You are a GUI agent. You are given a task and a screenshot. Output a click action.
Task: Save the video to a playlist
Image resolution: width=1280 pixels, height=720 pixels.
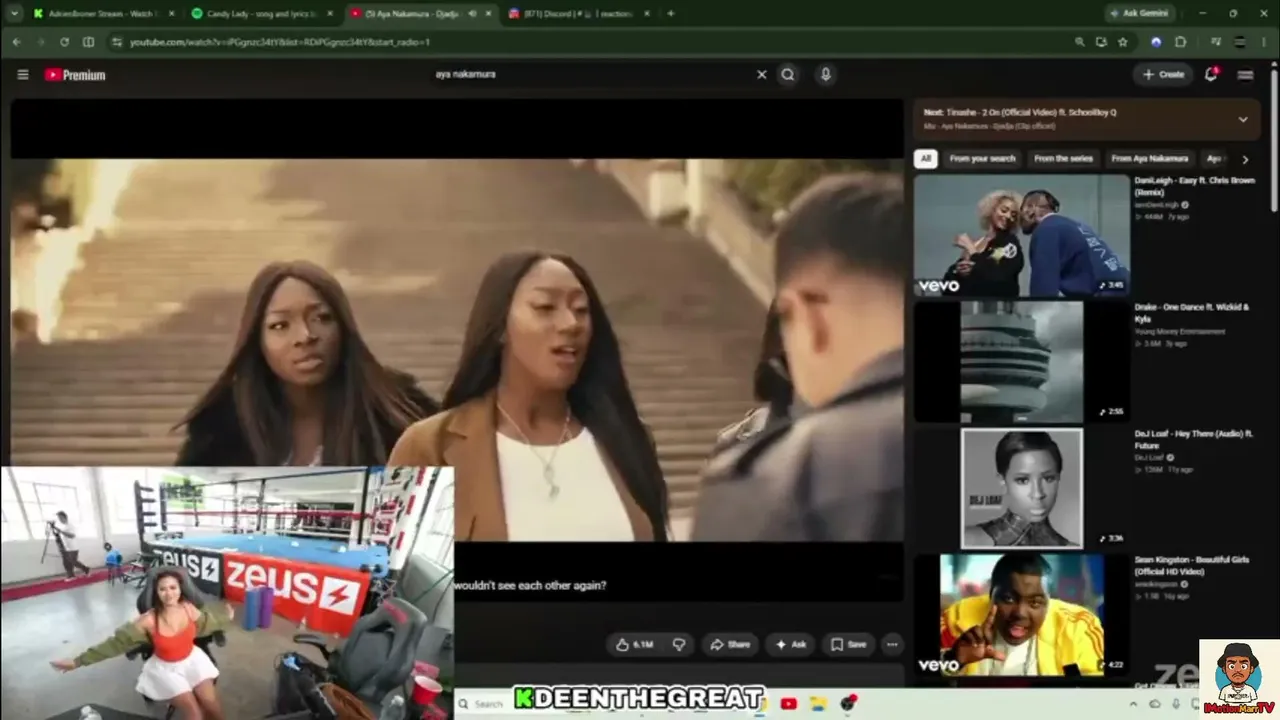click(848, 644)
